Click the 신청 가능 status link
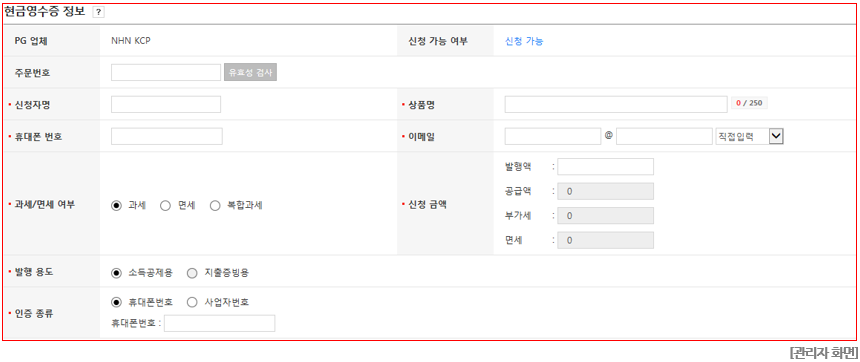Viewport: 860px width, 362px height. point(524,41)
